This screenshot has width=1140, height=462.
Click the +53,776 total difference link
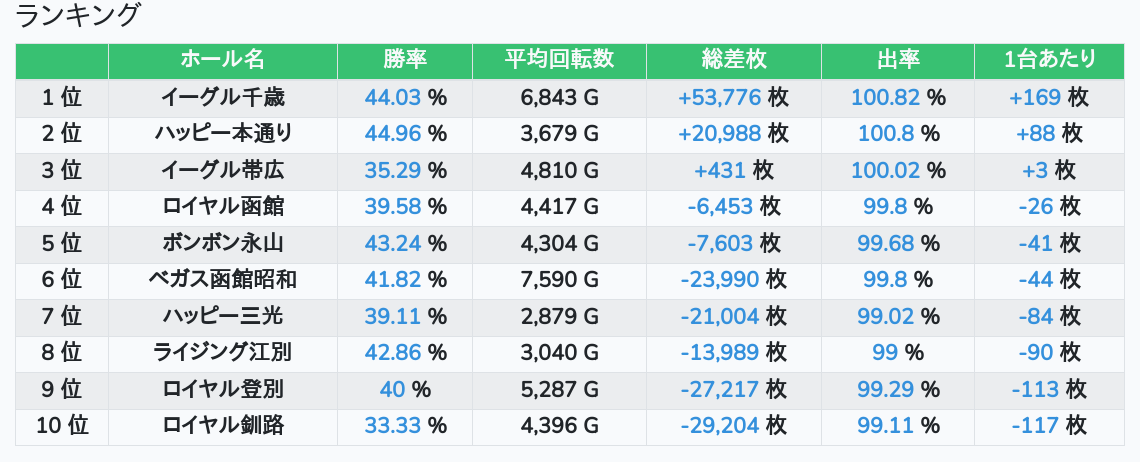tap(719, 97)
